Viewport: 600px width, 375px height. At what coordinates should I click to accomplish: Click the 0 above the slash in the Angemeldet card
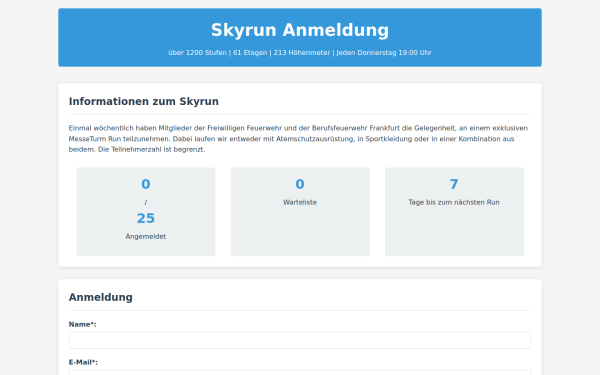tap(146, 184)
